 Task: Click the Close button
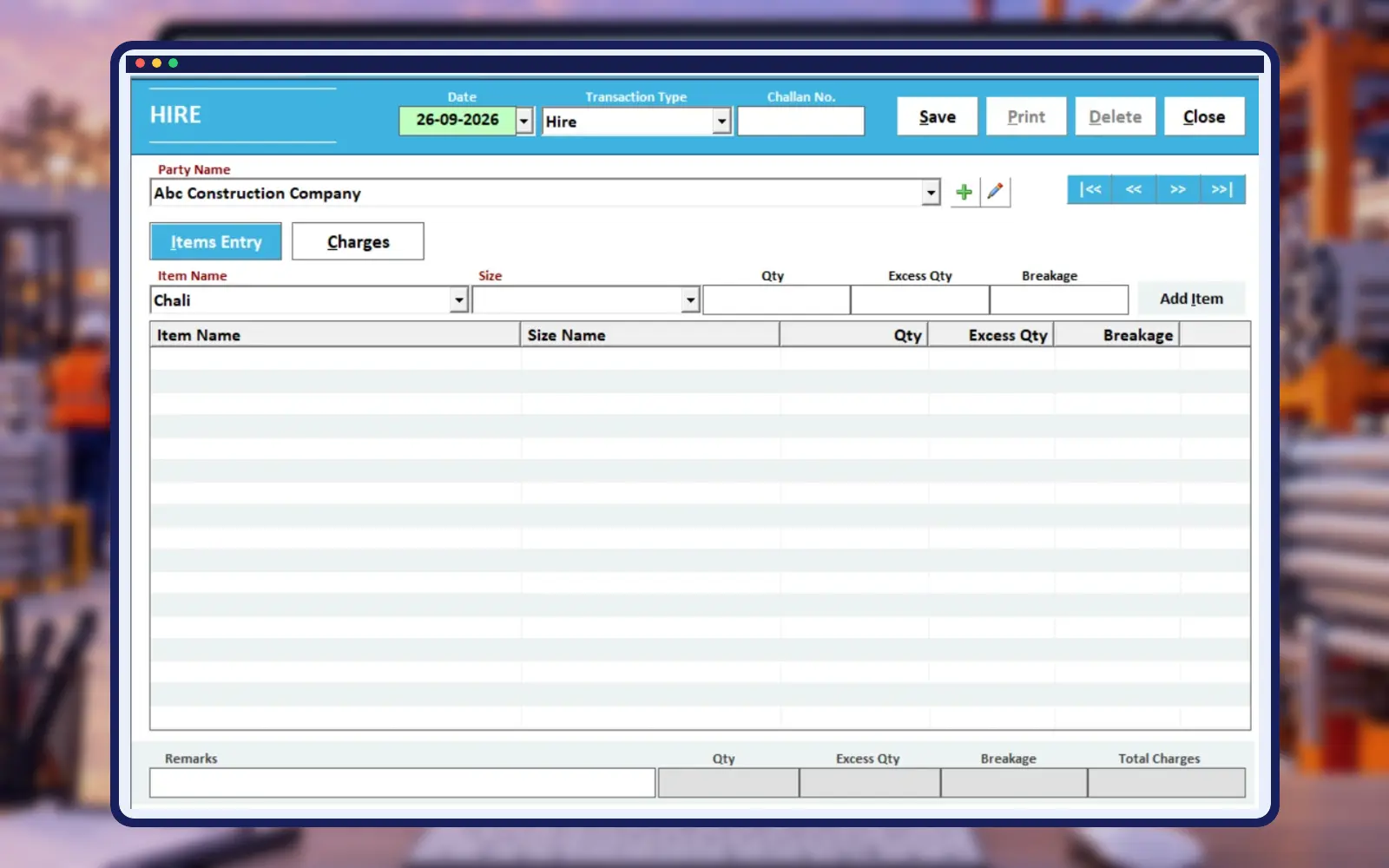pos(1204,116)
